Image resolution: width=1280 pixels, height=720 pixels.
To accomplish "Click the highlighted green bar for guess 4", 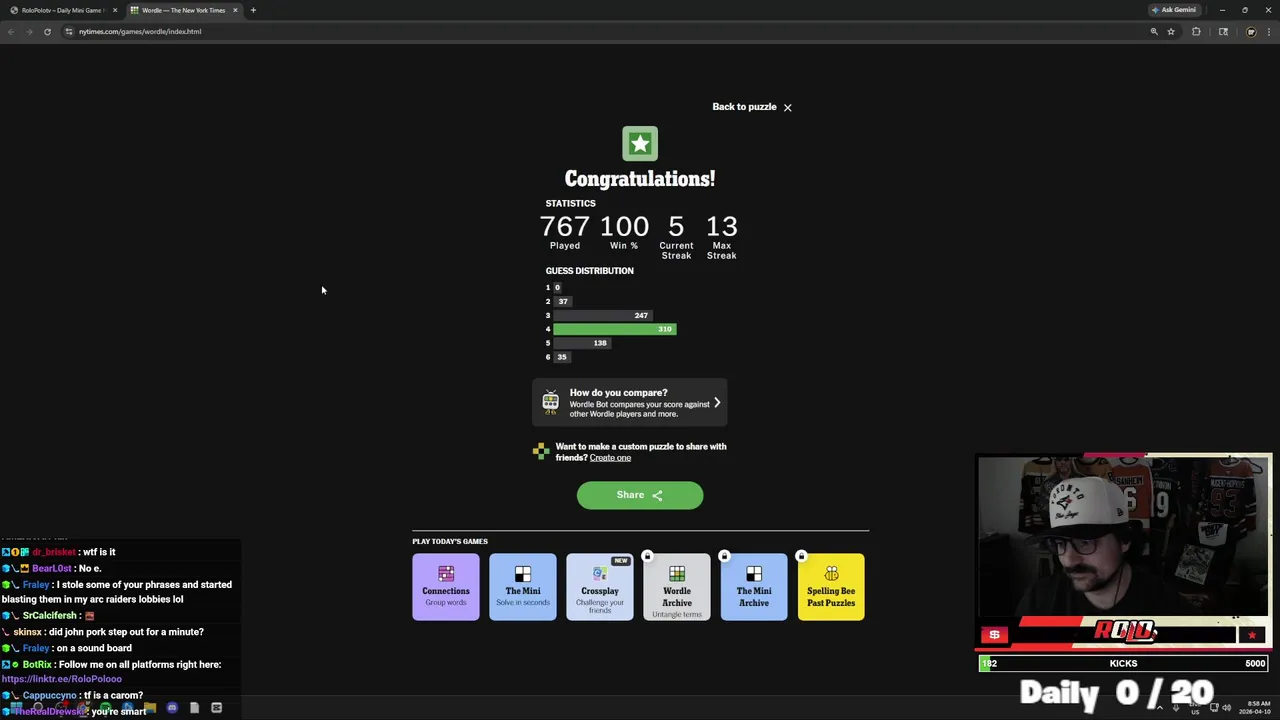I will 615,329.
